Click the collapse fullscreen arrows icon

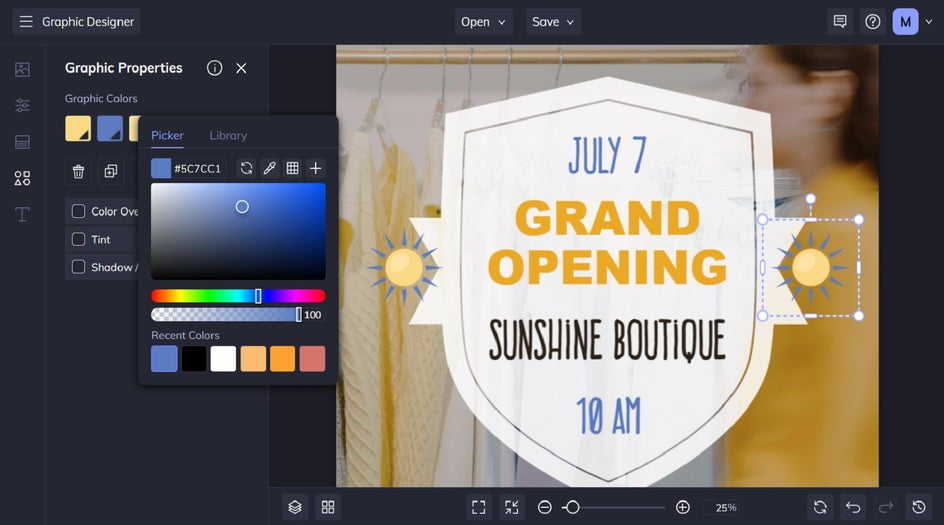pos(512,508)
